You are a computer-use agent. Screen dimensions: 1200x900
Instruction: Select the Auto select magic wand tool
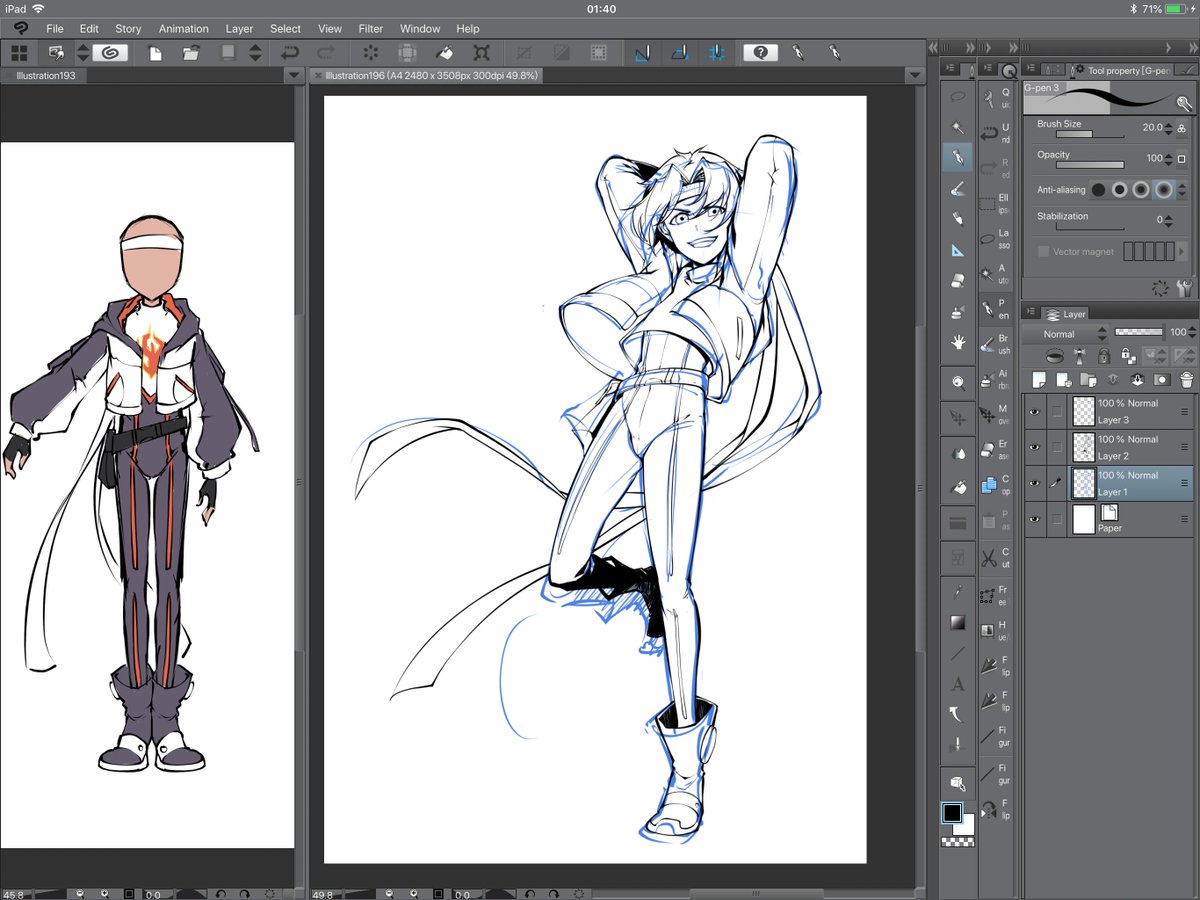pyautogui.click(x=958, y=127)
